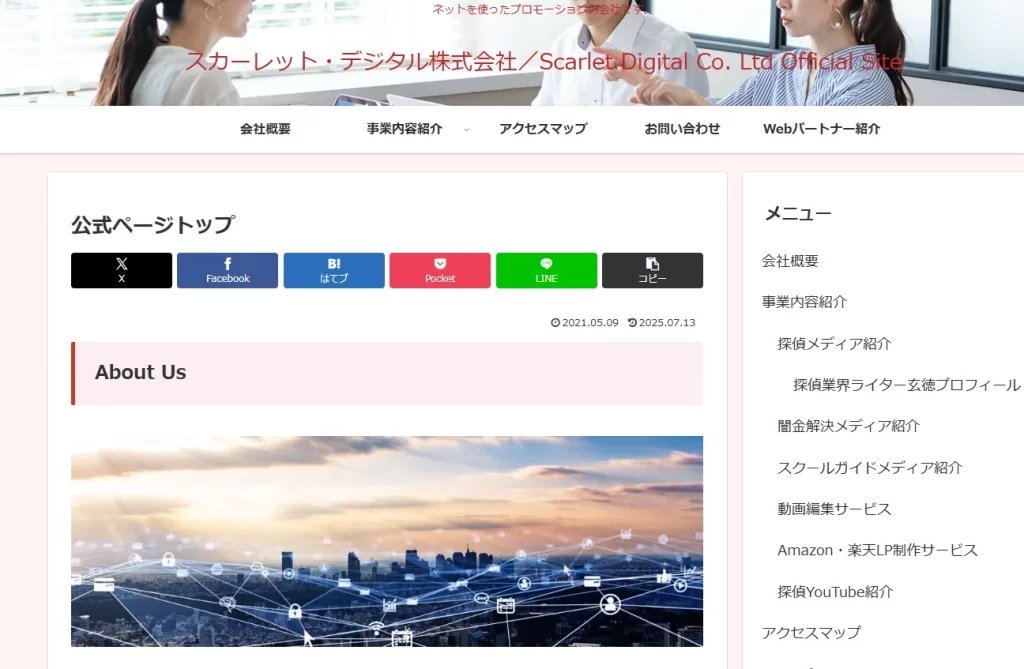
Task: Open 探偵メディア紹介 in sidebar menu
Action: tap(834, 343)
